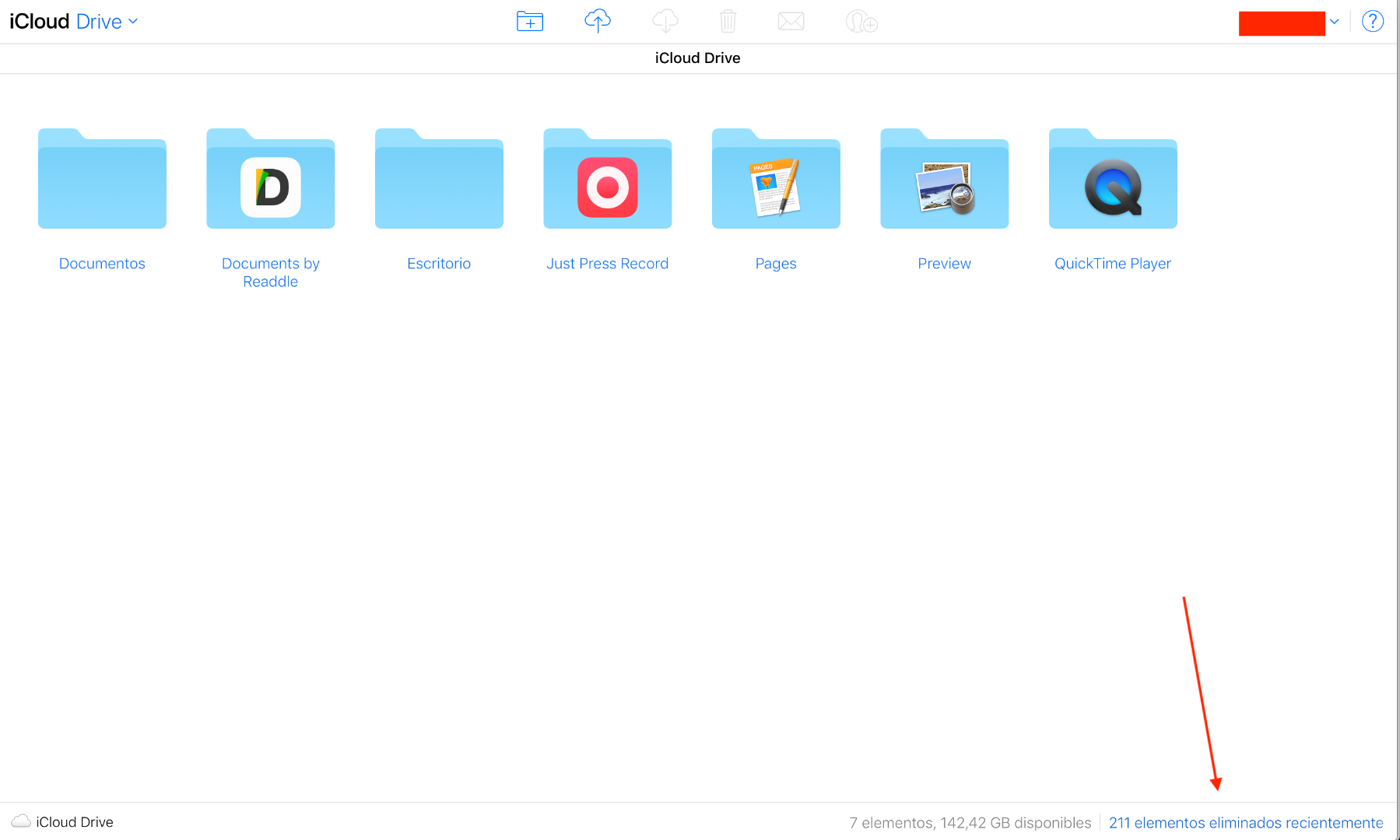Viewport: 1400px width, 840px height.
Task: Select iCloud Drive in the path bar
Action: (75, 822)
